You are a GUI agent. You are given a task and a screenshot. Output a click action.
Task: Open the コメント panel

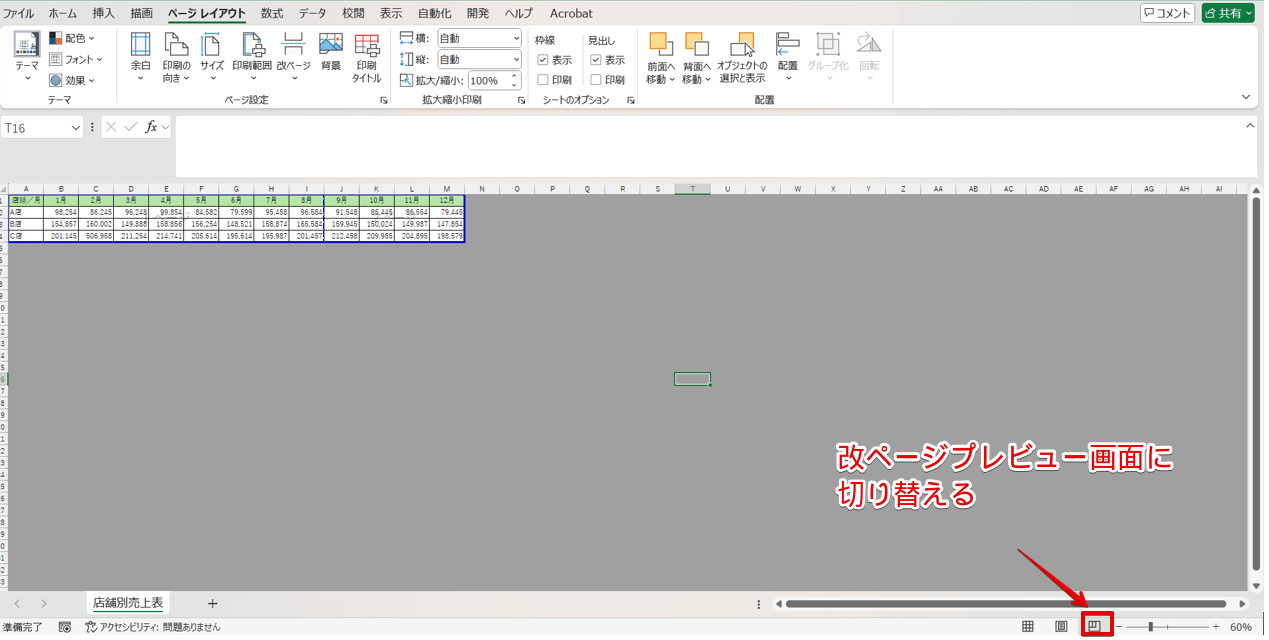[x=1166, y=12]
